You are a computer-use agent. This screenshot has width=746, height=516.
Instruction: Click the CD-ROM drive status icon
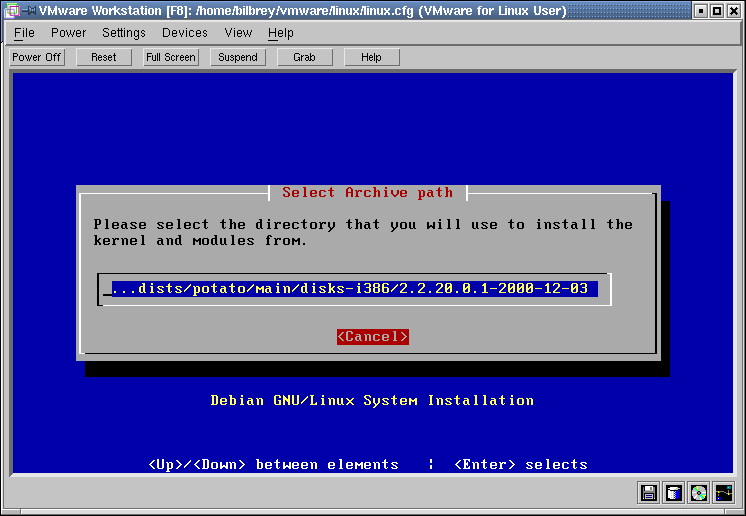[699, 492]
